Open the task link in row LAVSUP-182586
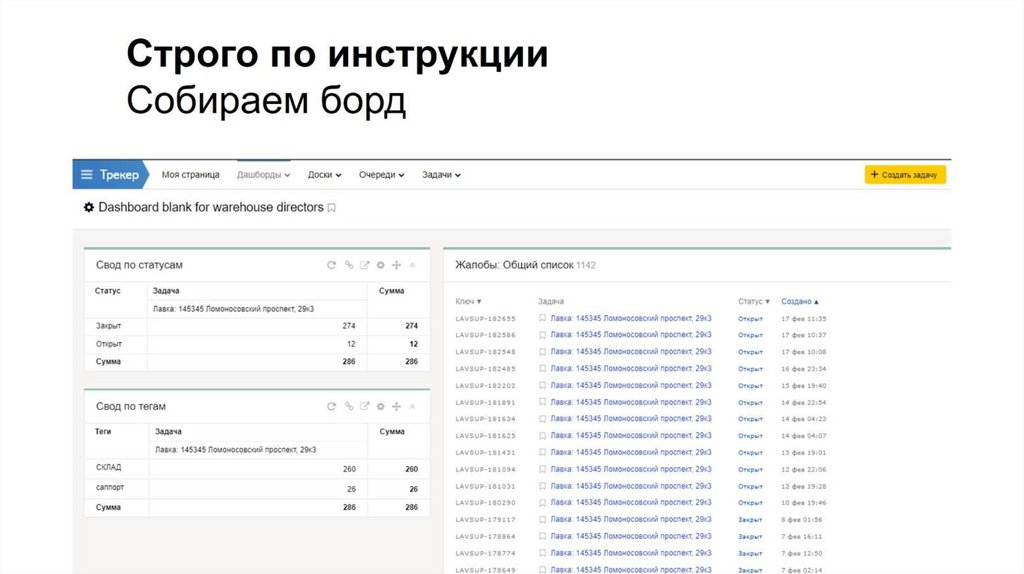 click(x=631, y=335)
